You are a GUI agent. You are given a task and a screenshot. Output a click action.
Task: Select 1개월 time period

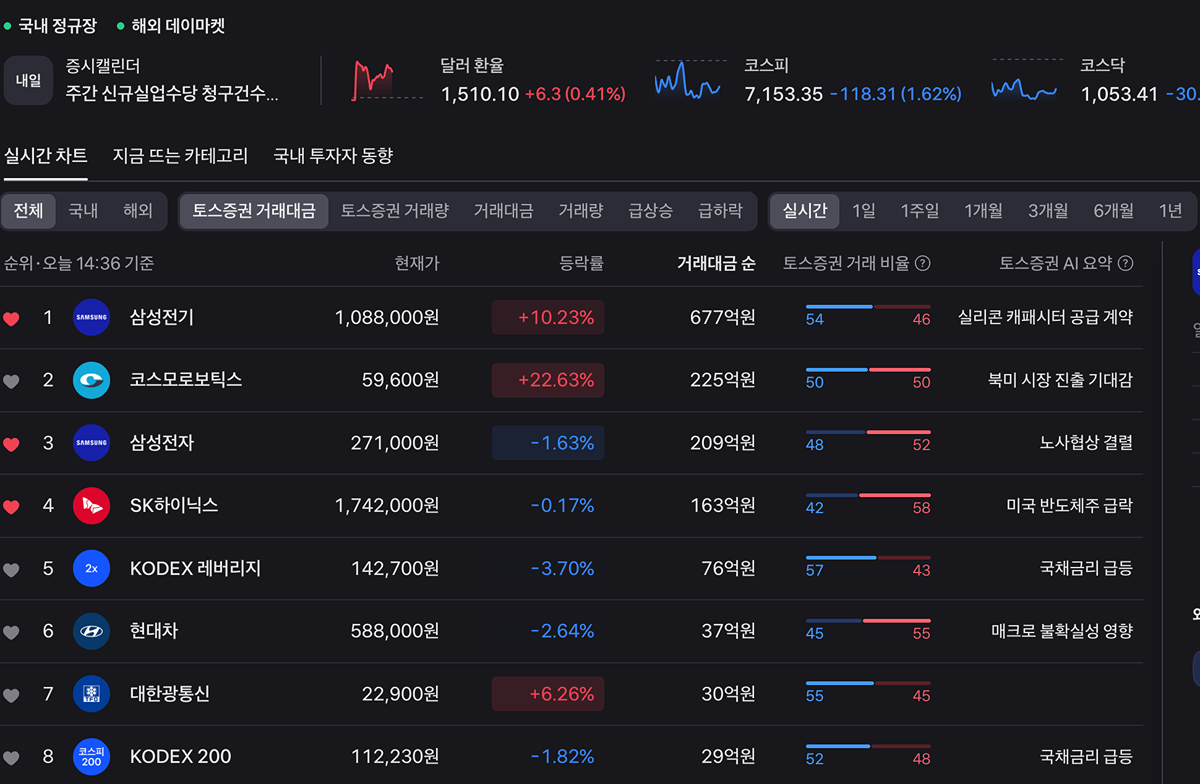point(983,211)
